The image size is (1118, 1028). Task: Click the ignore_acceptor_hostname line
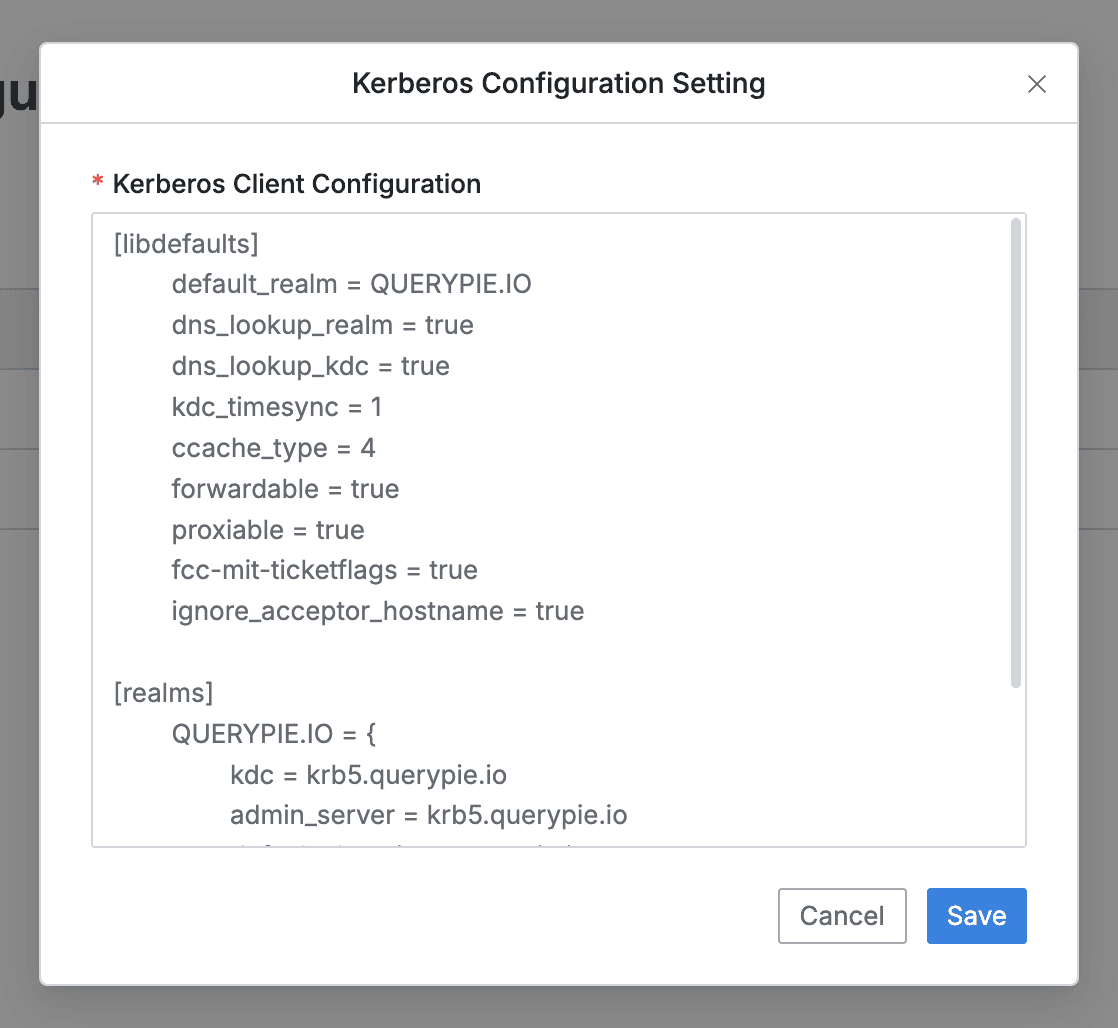pos(377,611)
